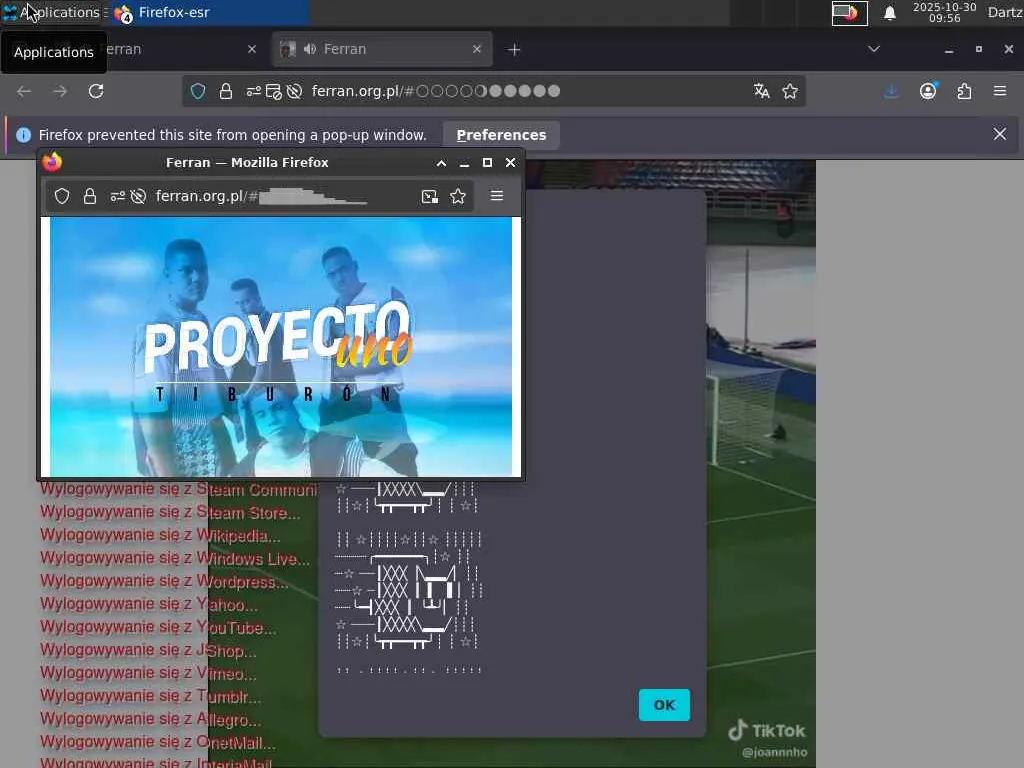Image resolution: width=1024 pixels, height=768 pixels.
Task: Expand the list all tabs chevron
Action: (x=874, y=49)
